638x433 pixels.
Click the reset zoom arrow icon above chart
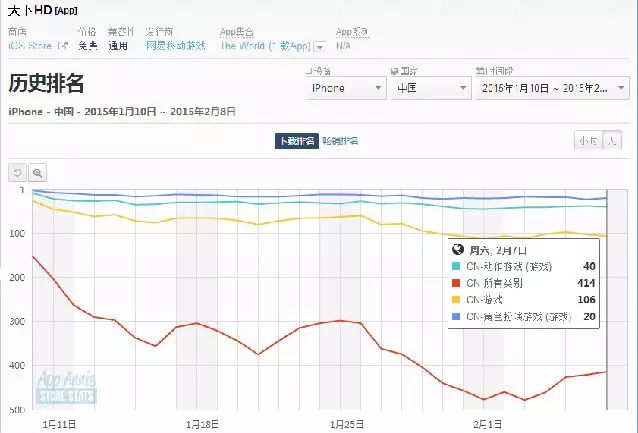[x=17, y=173]
